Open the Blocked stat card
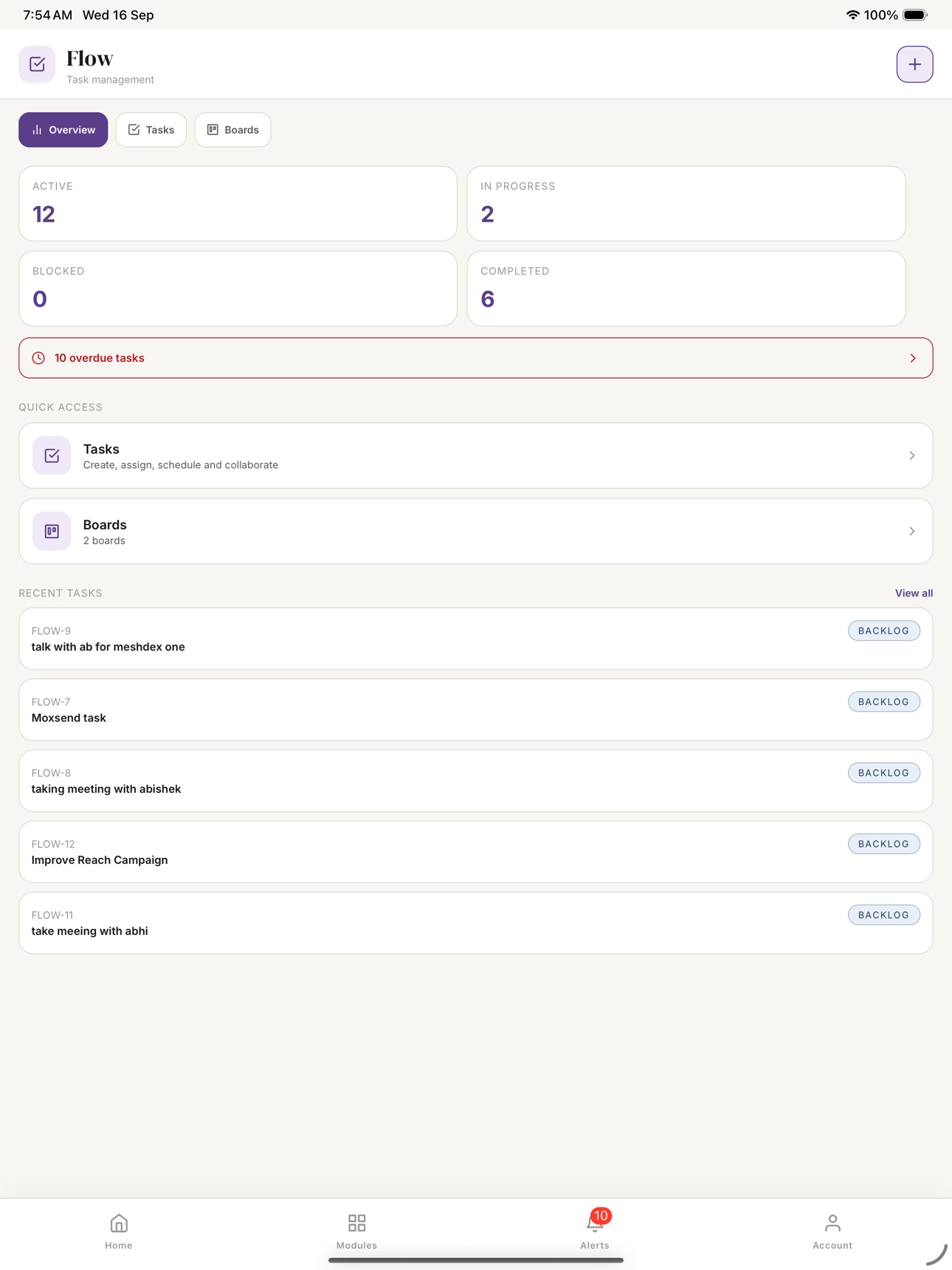 tap(238, 289)
